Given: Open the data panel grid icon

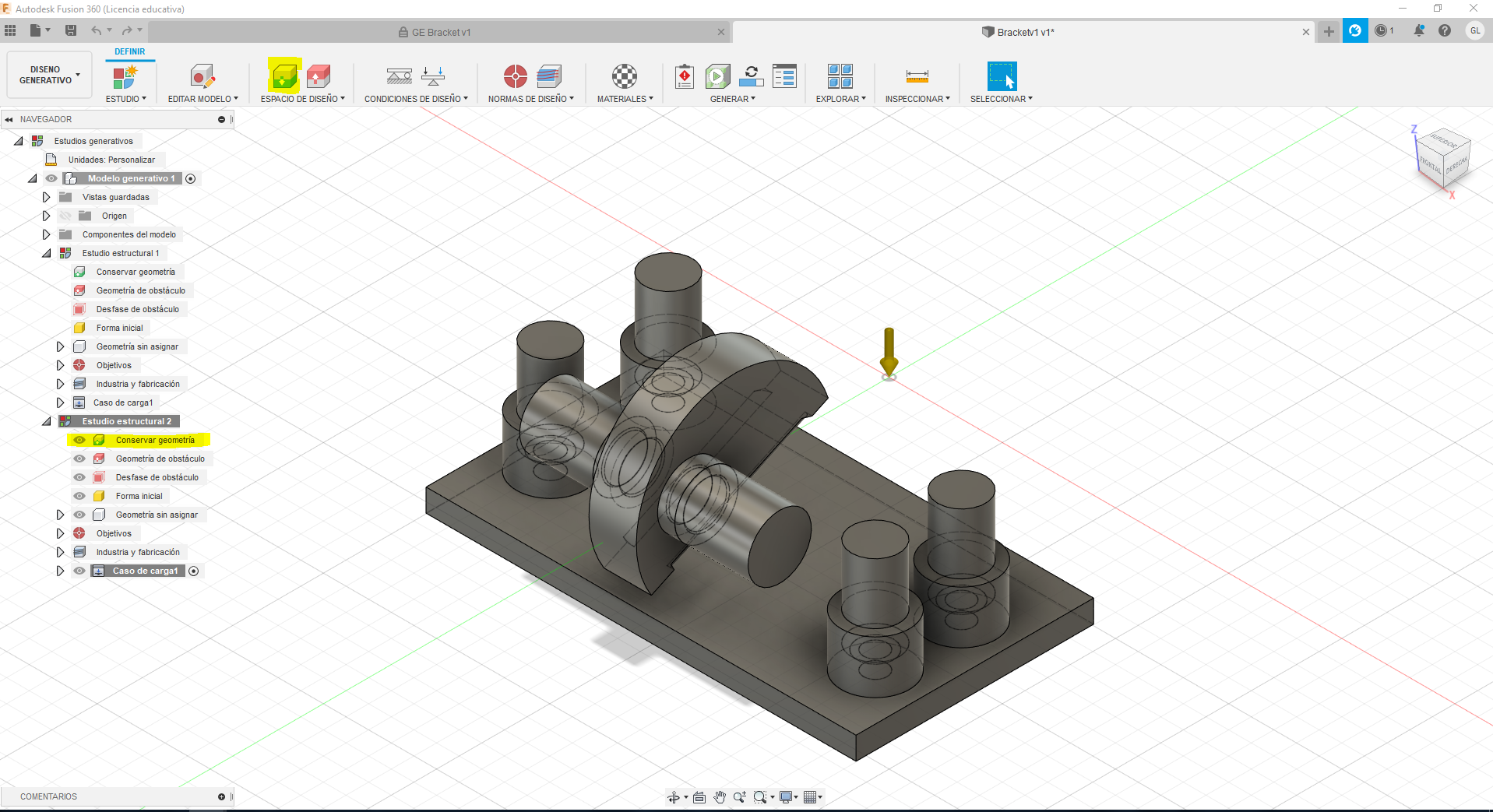Looking at the screenshot, I should pos(10,30).
